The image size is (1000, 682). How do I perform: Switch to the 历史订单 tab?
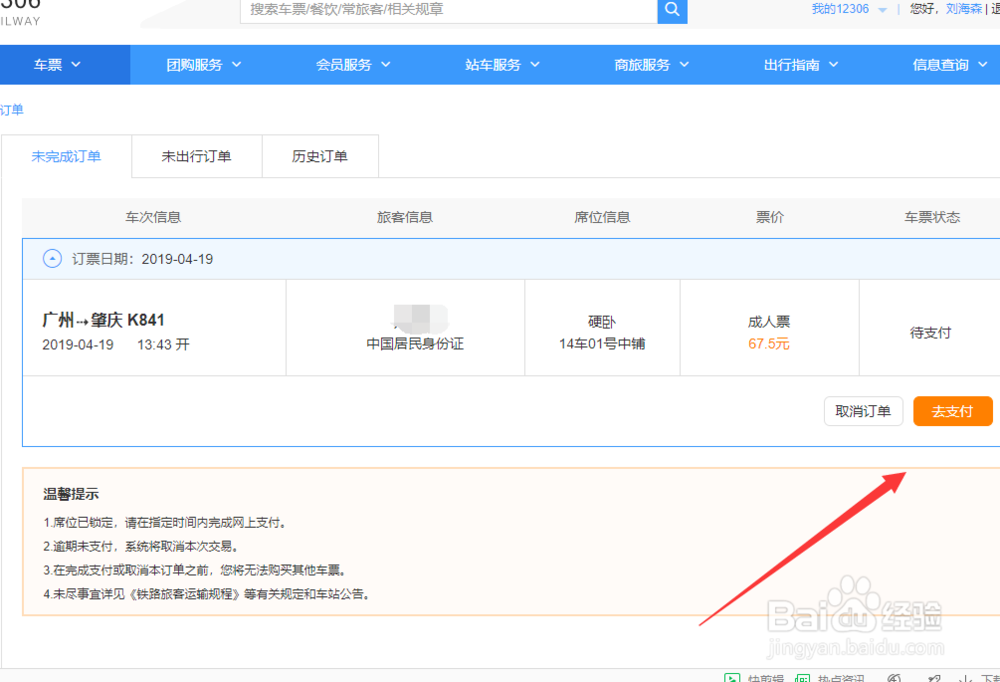coord(320,156)
